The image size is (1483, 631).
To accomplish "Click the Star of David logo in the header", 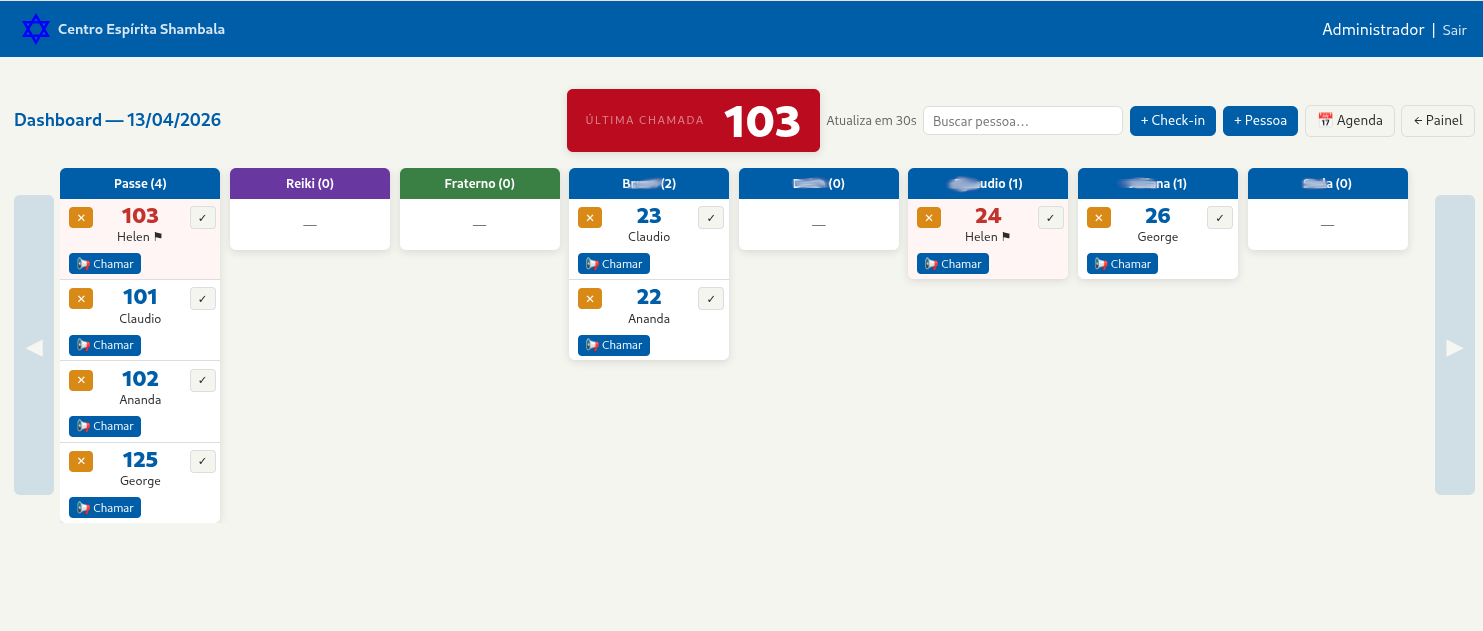I will [x=36, y=28].
